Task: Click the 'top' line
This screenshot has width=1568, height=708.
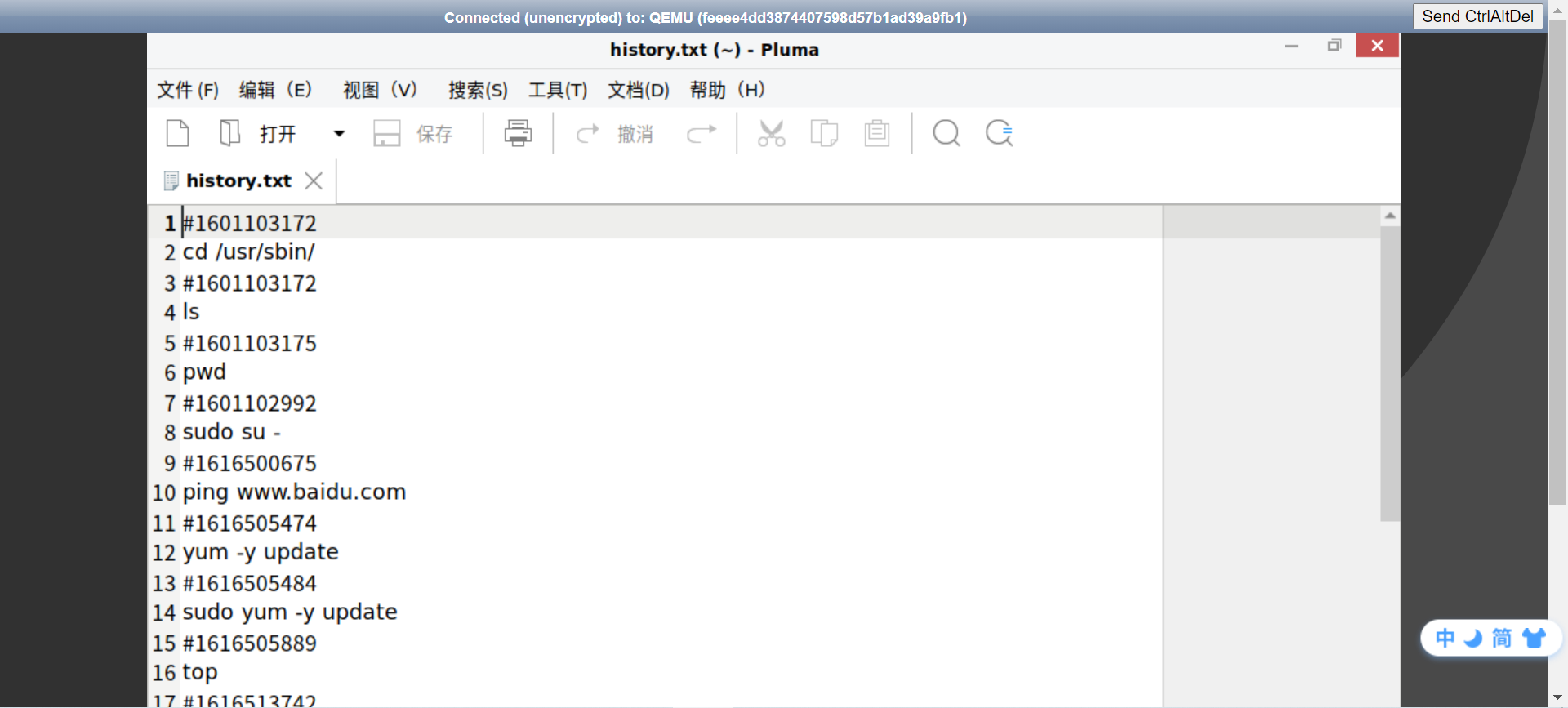Action: pyautogui.click(x=200, y=673)
